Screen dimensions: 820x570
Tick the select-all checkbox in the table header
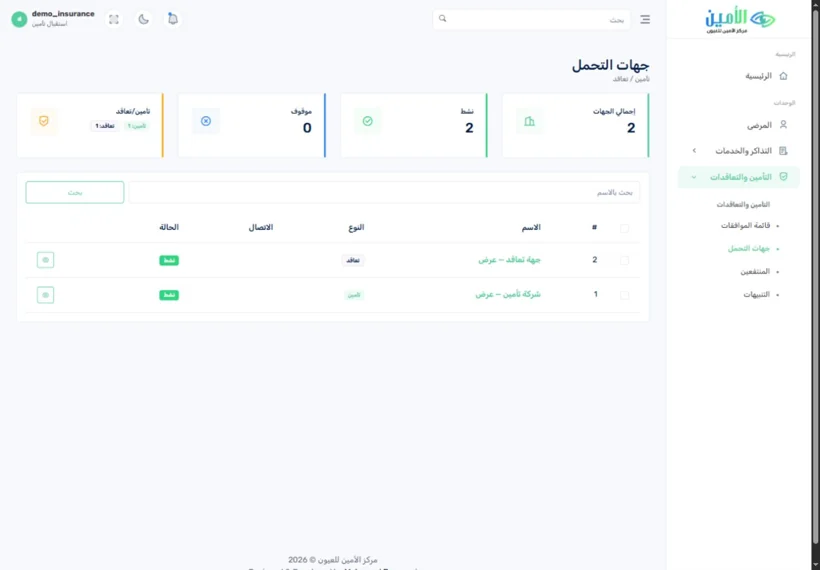[624, 228]
